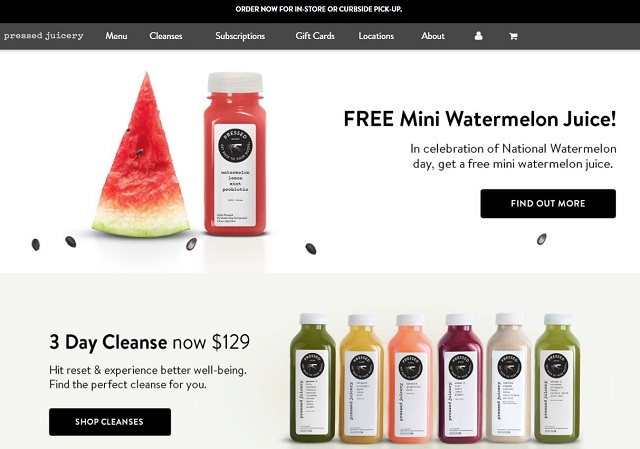This screenshot has width=640, height=449.
Task: Open the shopping cart icon
Action: pyautogui.click(x=513, y=36)
